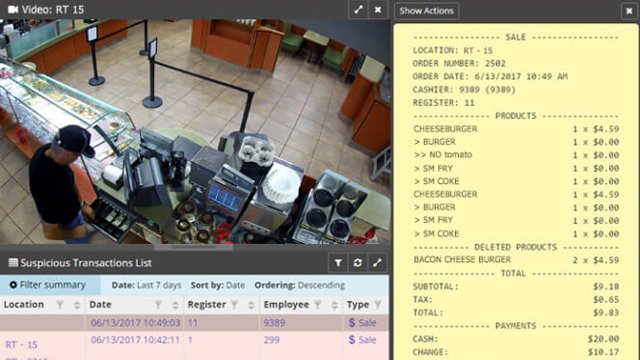Close the receipt panel
Viewport: 640px width, 360px height.
tap(629, 11)
